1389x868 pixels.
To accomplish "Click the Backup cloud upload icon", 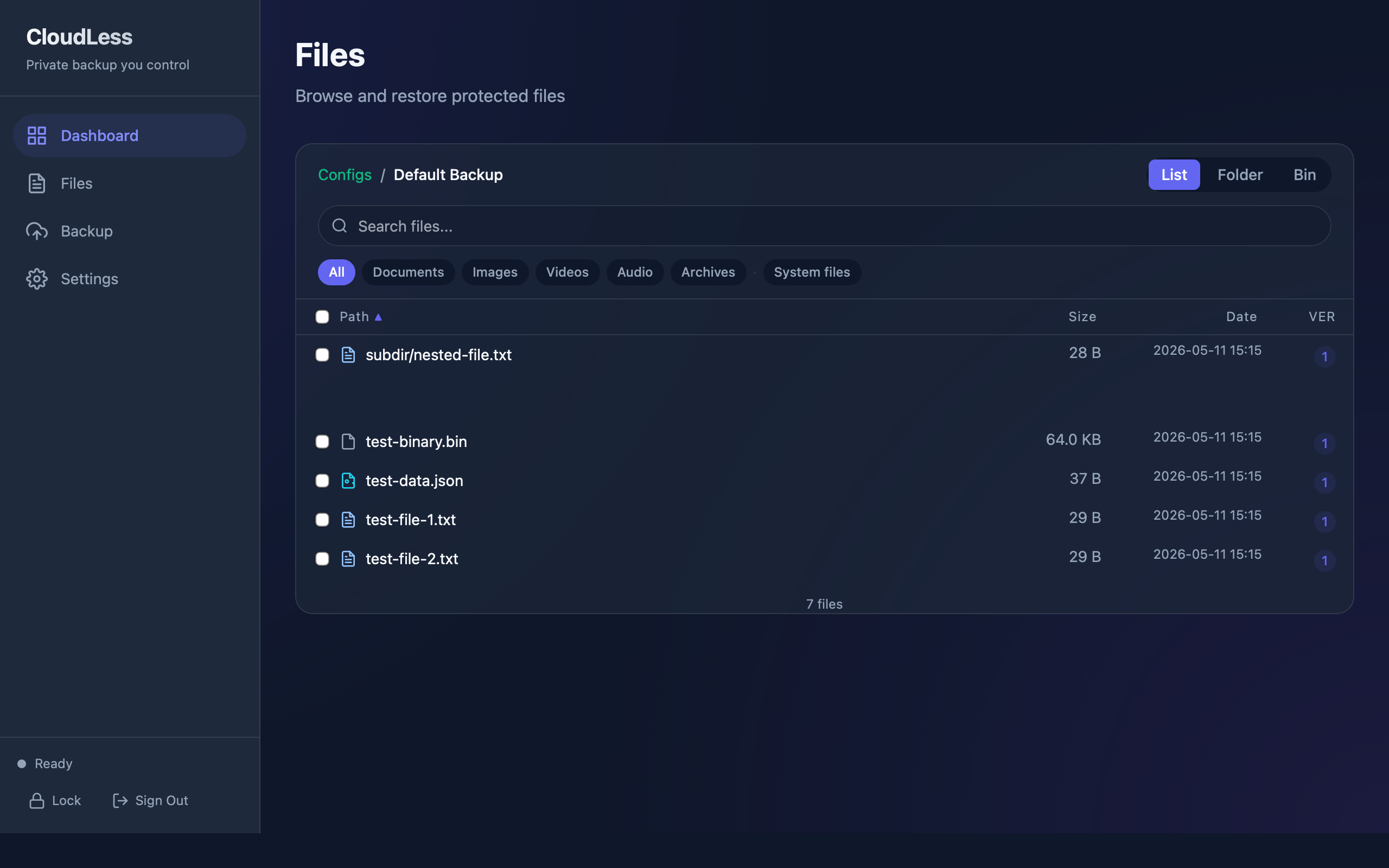I will click(37, 231).
